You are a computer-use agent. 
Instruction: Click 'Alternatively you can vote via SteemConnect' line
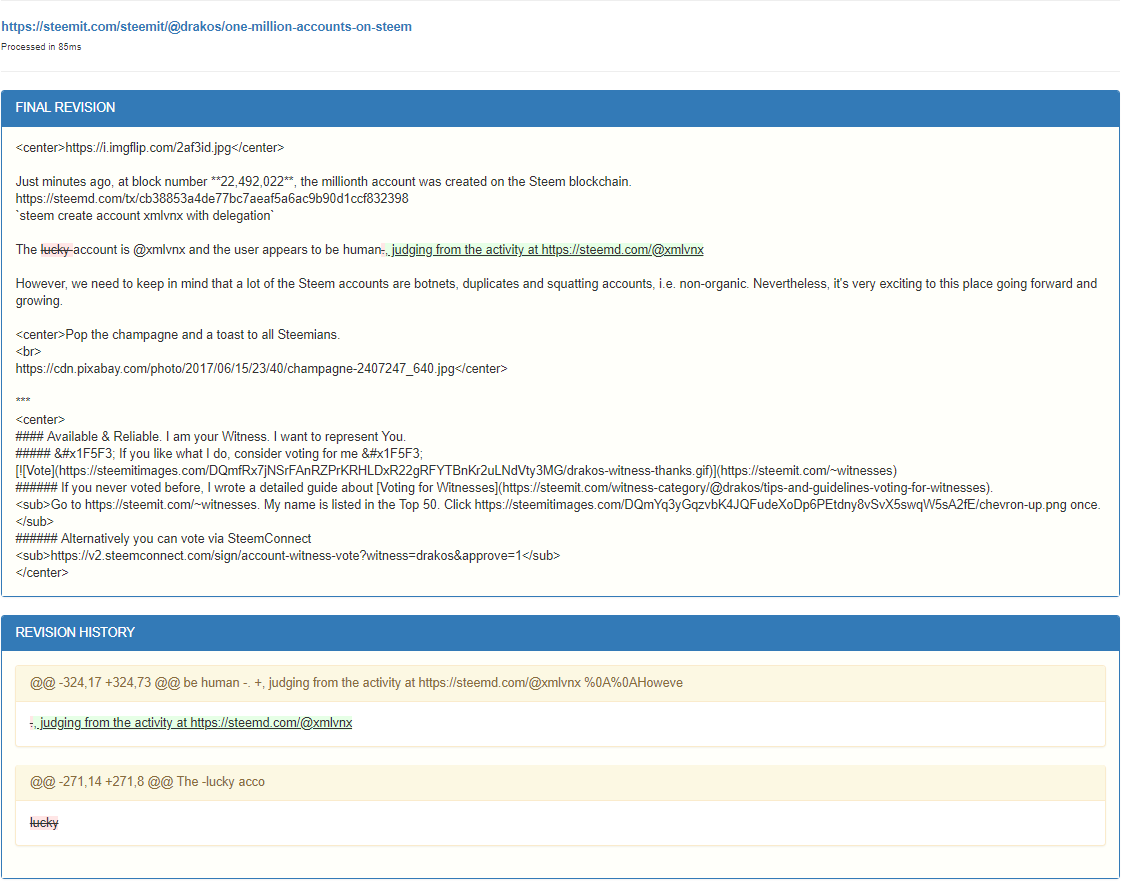[x=164, y=538]
